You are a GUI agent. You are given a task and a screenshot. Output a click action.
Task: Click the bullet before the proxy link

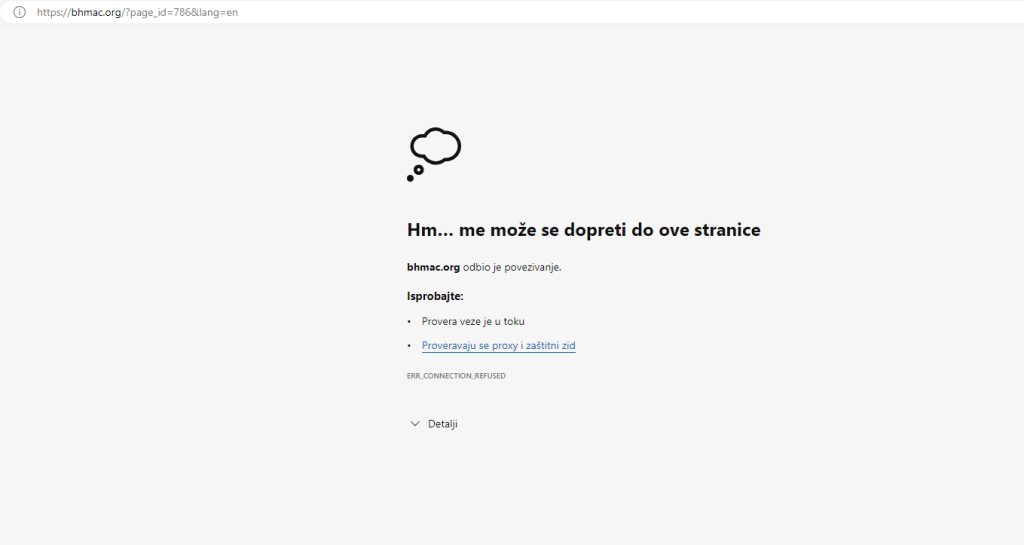click(x=409, y=346)
